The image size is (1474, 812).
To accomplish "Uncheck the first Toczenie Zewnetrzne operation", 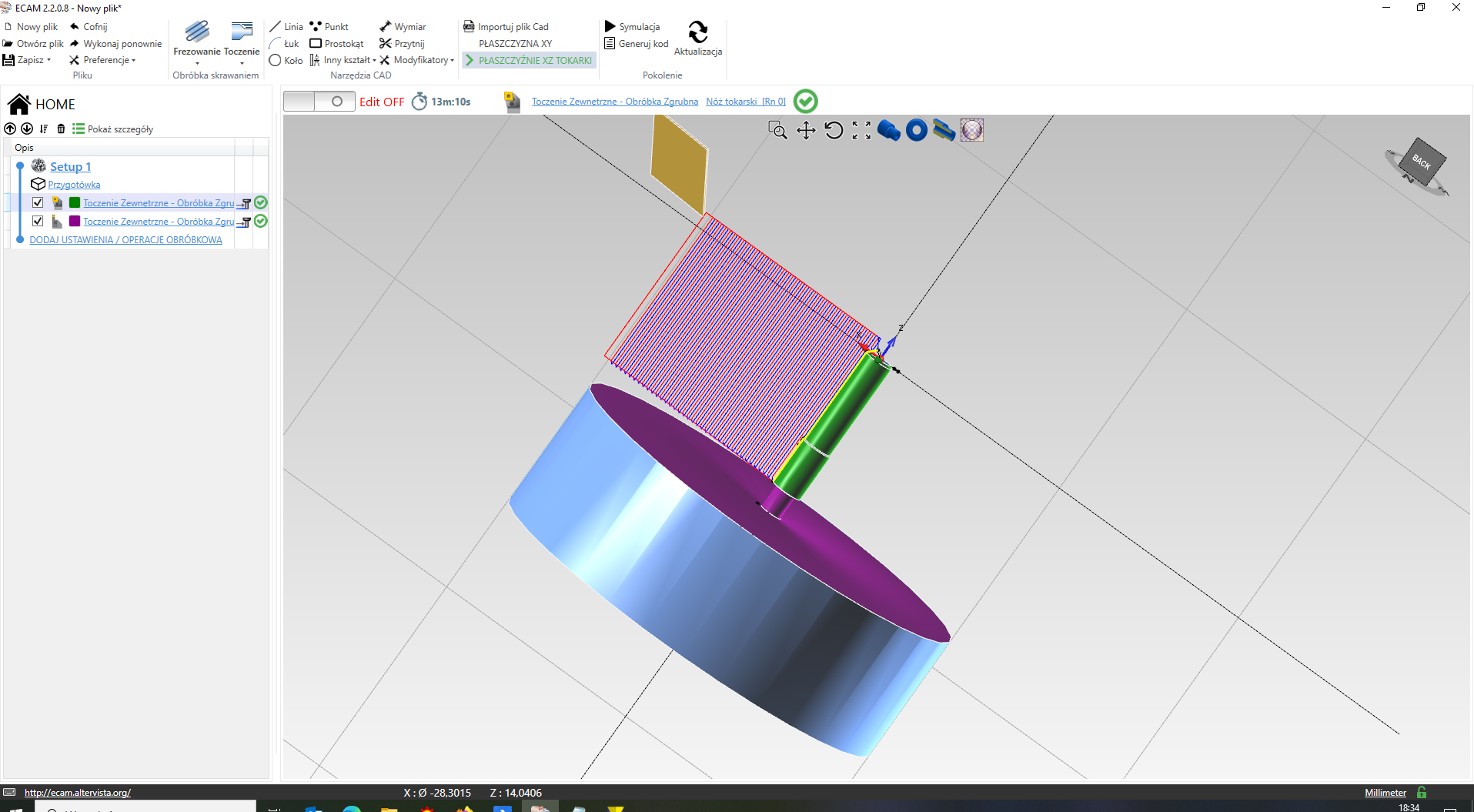I will point(38,202).
